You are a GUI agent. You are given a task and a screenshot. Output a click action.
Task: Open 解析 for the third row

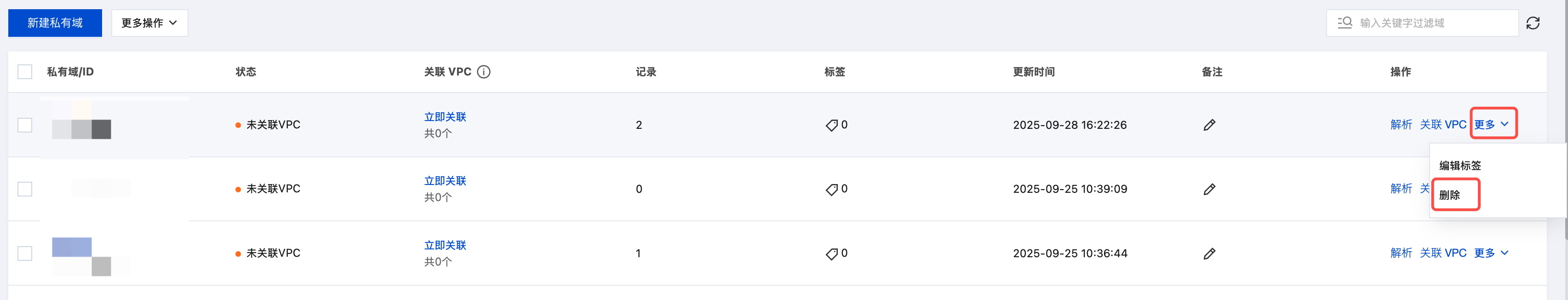point(1401,253)
